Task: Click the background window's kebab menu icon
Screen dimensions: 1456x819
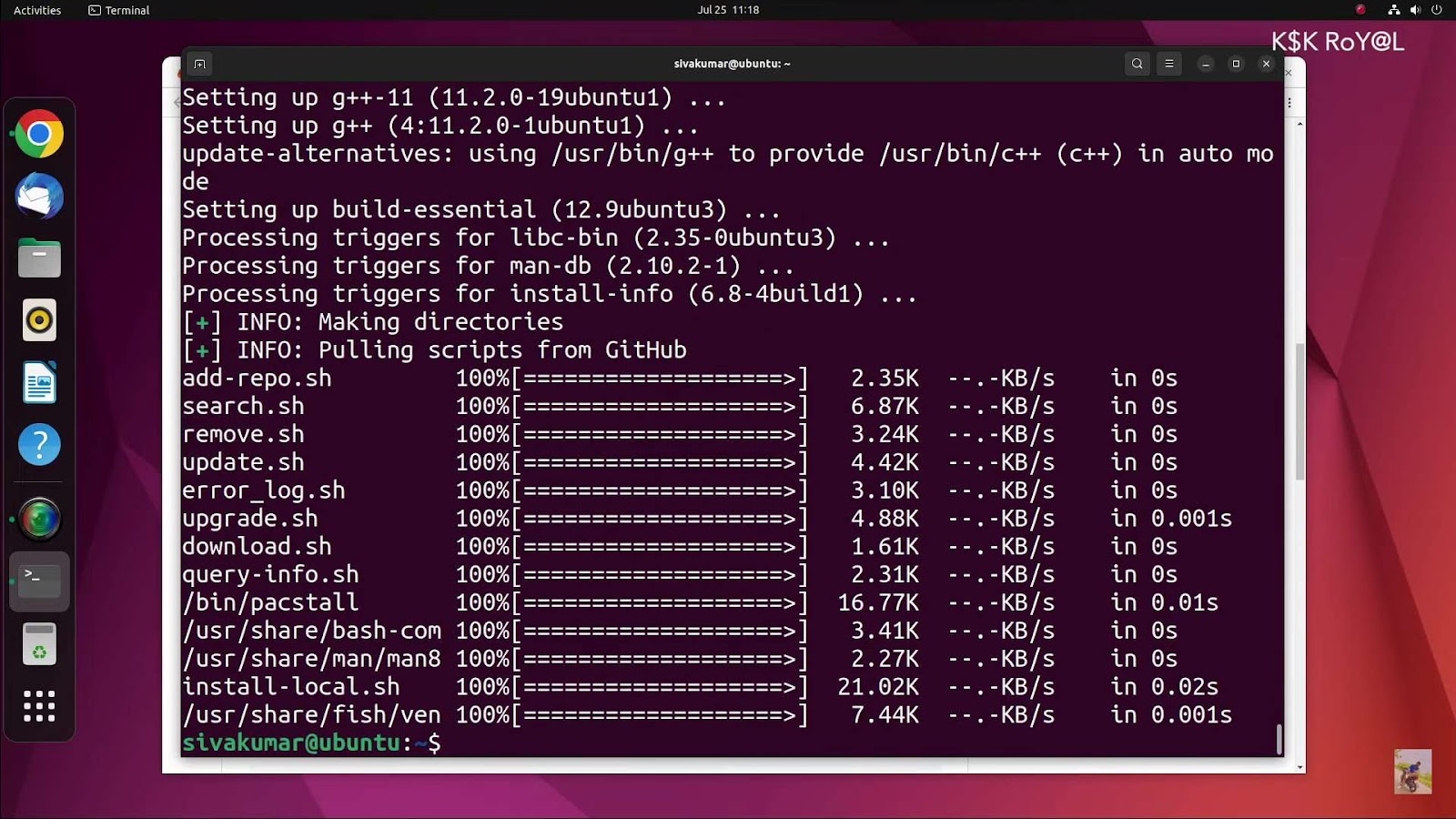Action: [1289, 103]
